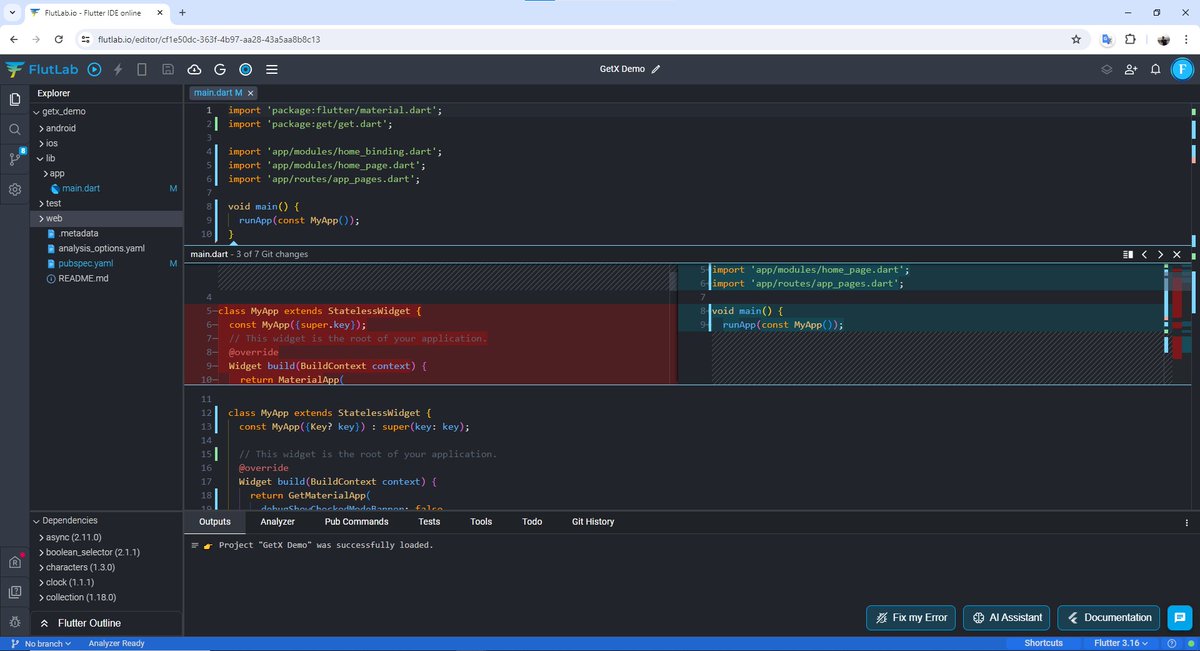
Task: Save the file with the floppy icon
Action: (168, 69)
